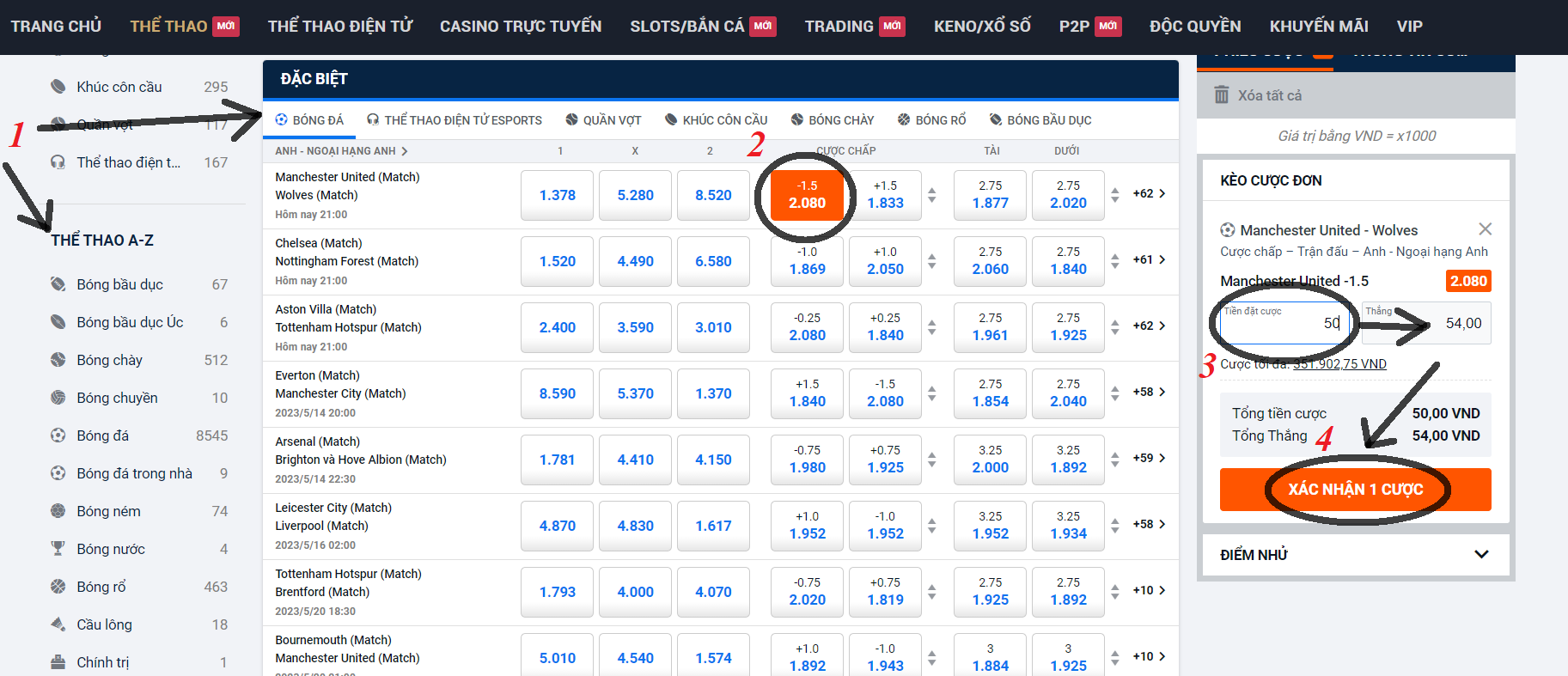1568x676 pixels.
Task: Click the Khúc côn cầu sidebar icon
Action: [58, 87]
